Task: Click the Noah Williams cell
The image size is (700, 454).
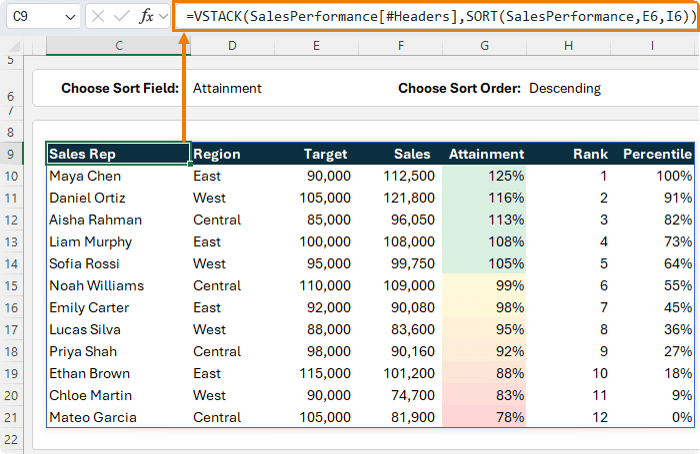Action: coord(118,285)
